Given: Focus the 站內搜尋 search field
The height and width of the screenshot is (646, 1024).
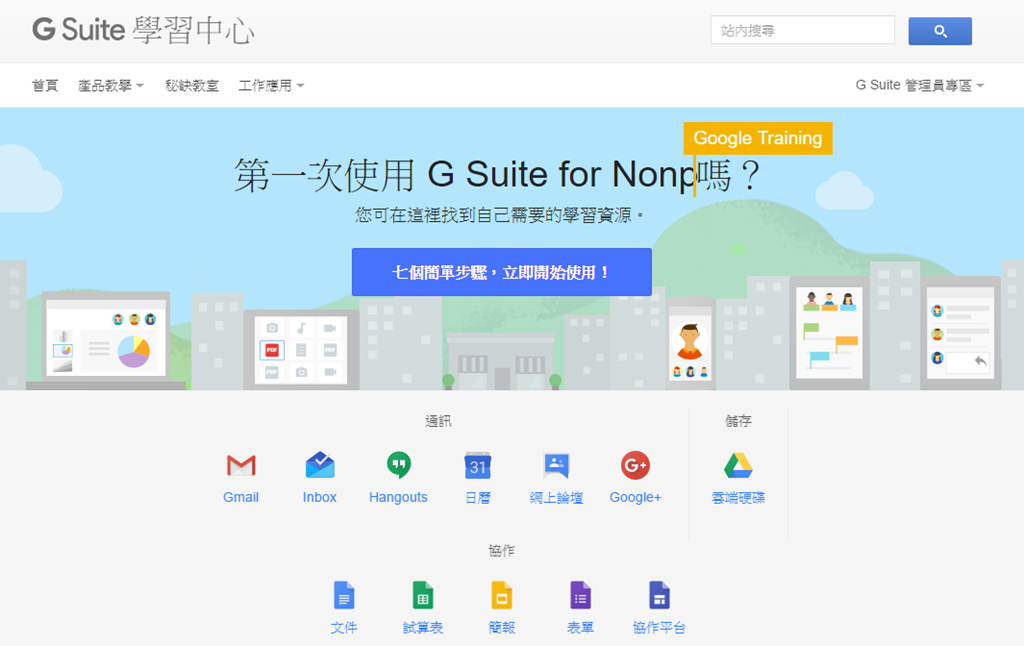Looking at the screenshot, I should (803, 30).
